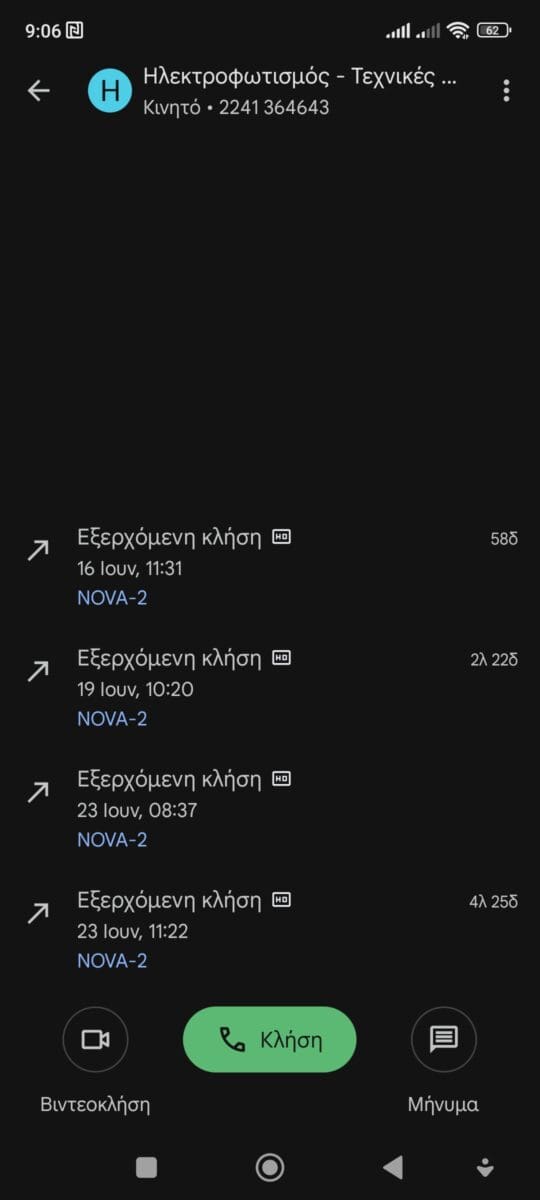540x1200 pixels.
Task: Open the 19 Ιουν 10:20 call entry
Action: (x=270, y=688)
